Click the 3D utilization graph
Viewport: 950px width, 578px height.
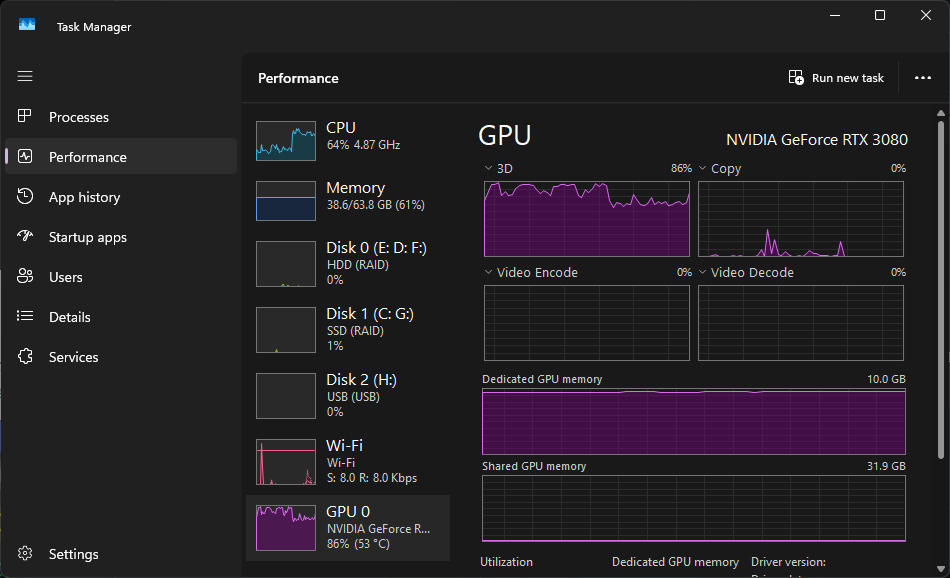(x=586, y=219)
